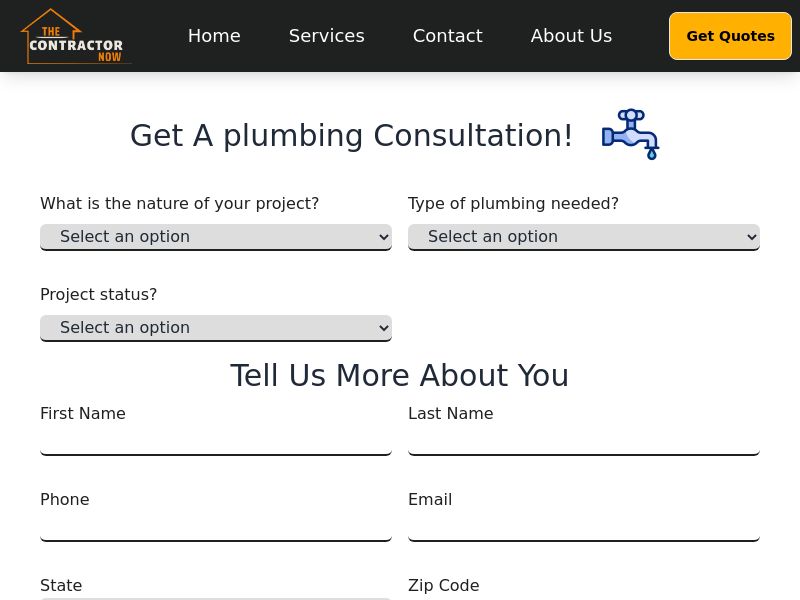The height and width of the screenshot is (600, 800).
Task: Open the project nature dropdown
Action: 216,236
